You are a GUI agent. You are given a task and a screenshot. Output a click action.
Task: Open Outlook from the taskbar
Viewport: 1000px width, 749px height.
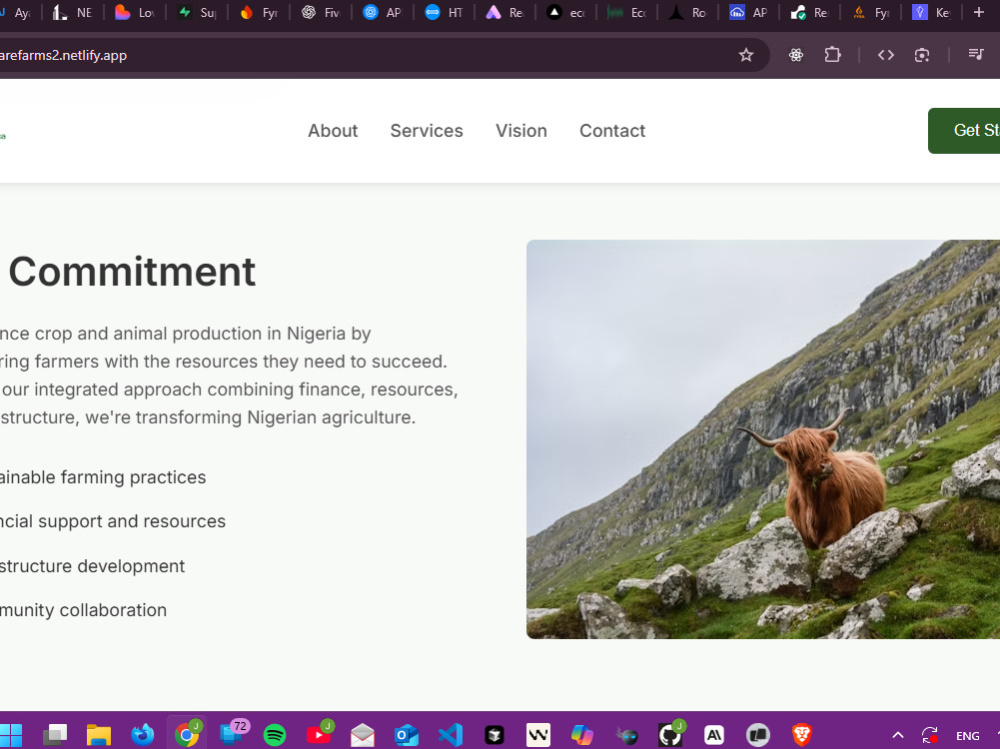click(x=406, y=735)
